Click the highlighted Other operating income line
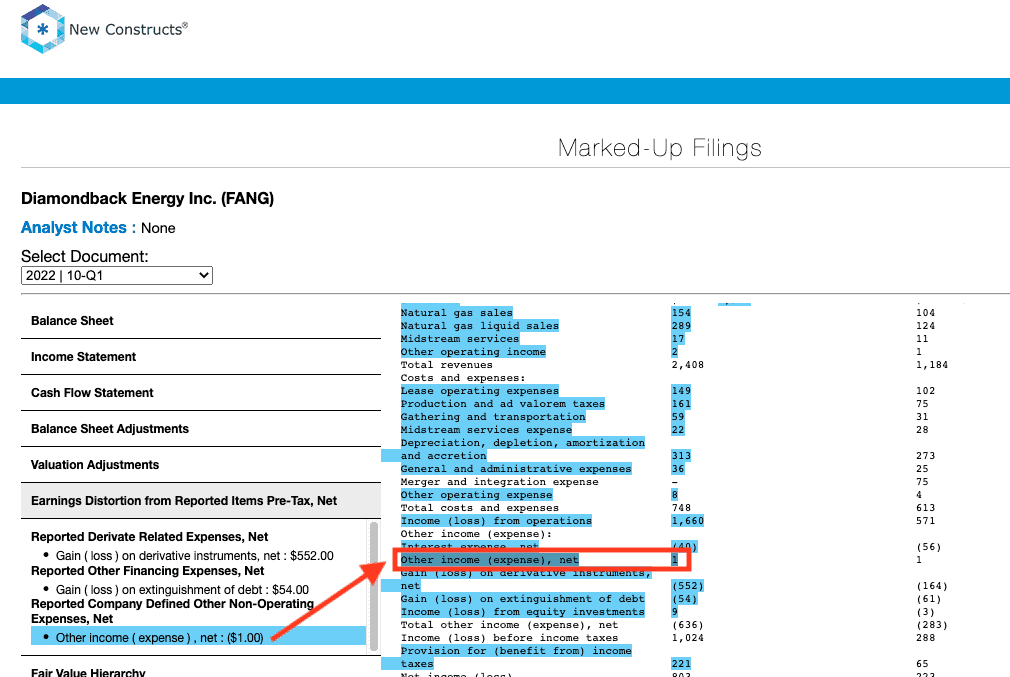This screenshot has height=677, width=1010. click(x=473, y=352)
